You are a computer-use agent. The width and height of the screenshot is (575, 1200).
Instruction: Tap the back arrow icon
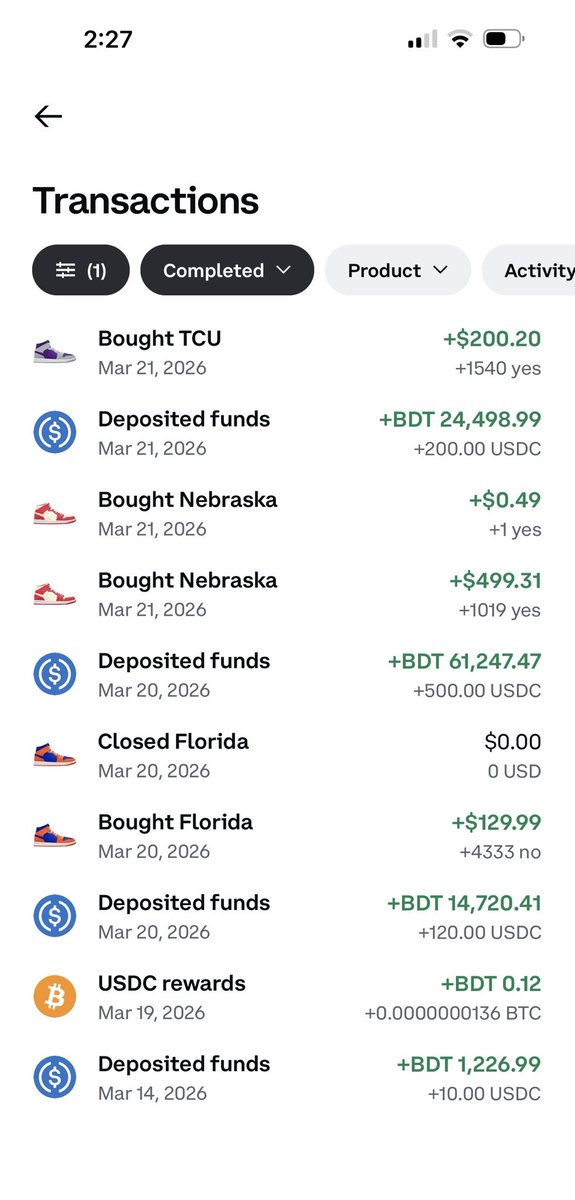[x=48, y=116]
